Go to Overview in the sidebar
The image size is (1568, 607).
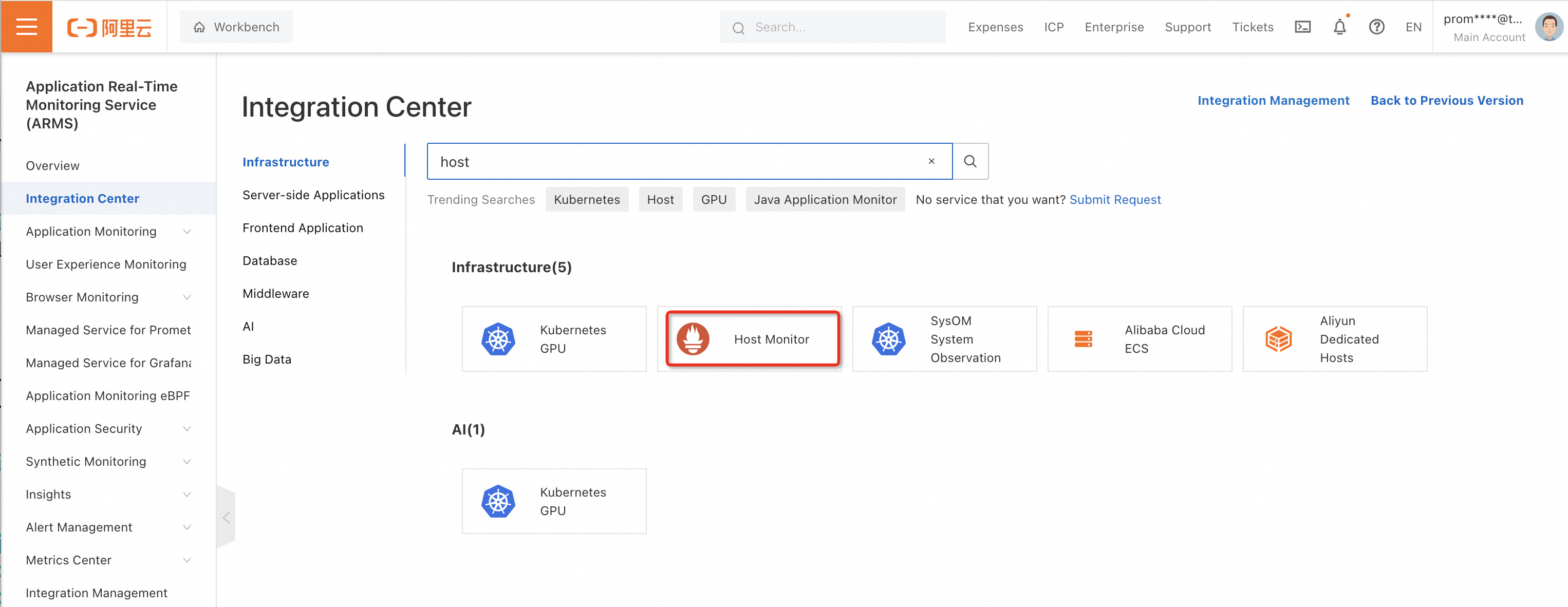pyautogui.click(x=52, y=165)
